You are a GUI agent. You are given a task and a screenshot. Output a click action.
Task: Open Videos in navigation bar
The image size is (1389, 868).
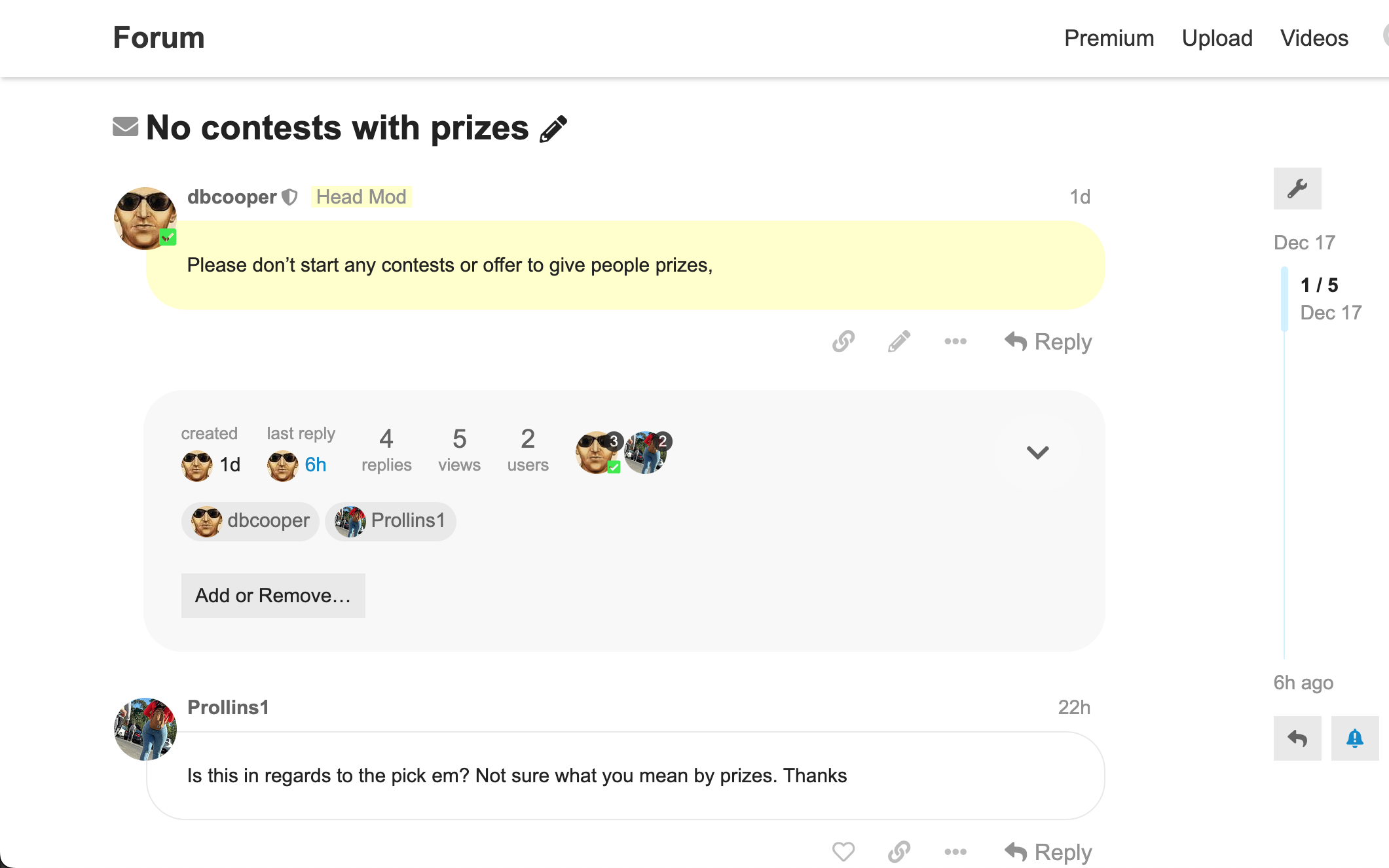coord(1314,38)
